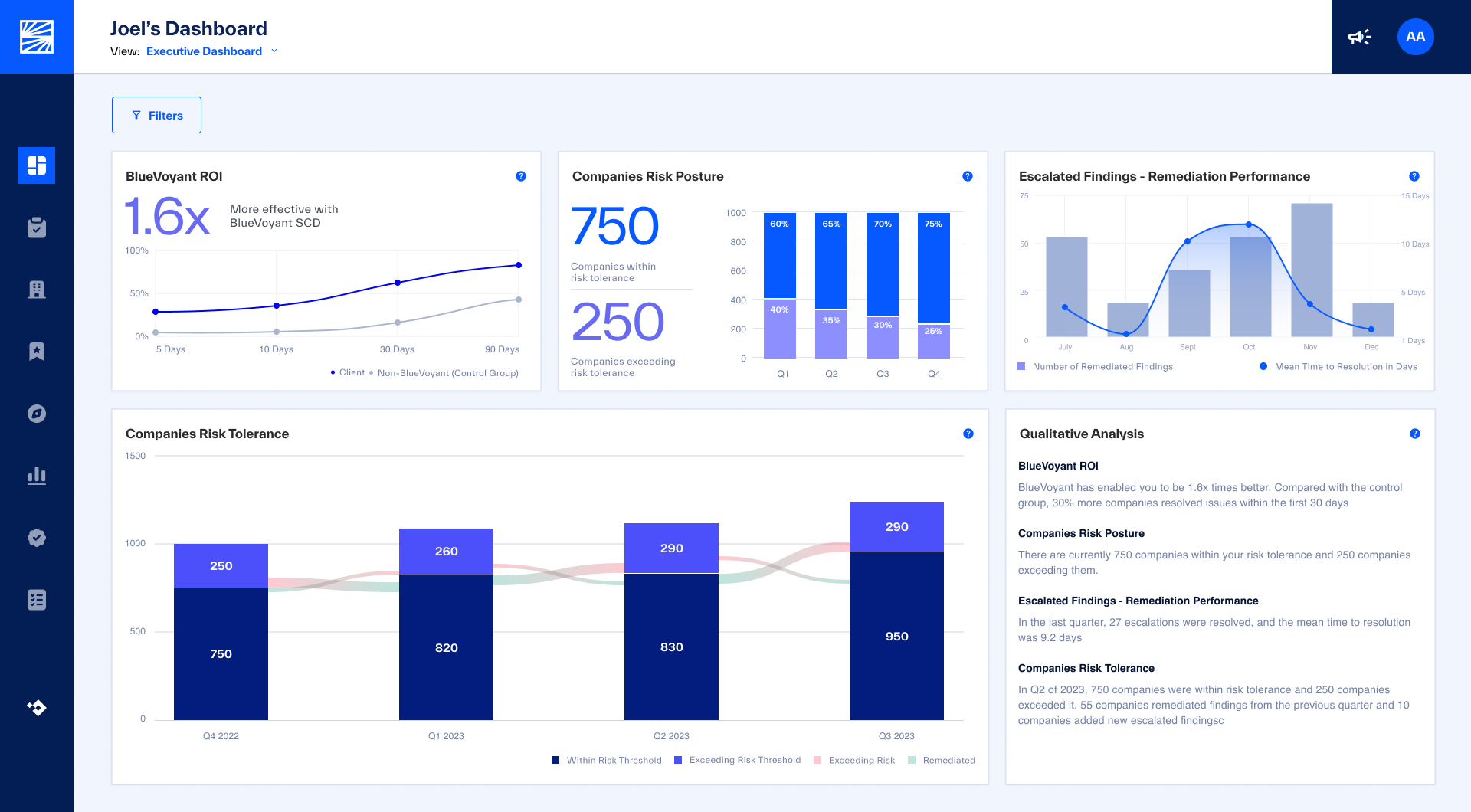Open the building companies sidebar icon

pos(37,290)
